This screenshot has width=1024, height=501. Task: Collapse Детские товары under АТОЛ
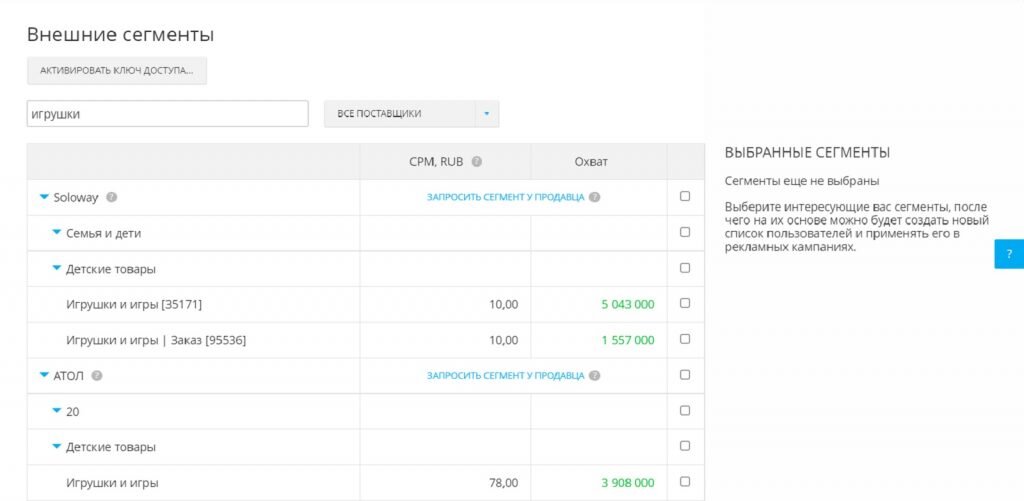(56, 447)
